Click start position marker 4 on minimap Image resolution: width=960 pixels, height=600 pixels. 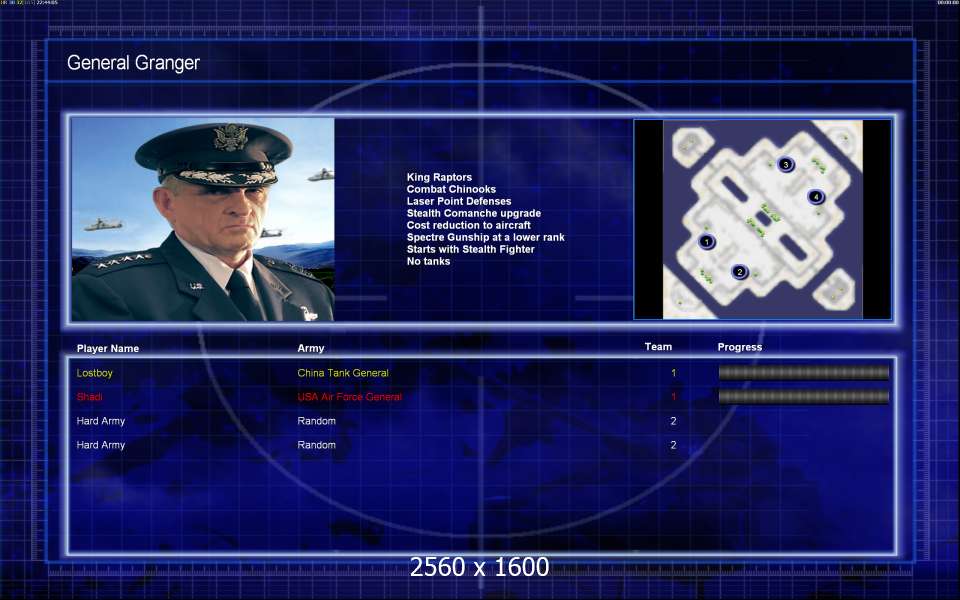[816, 197]
